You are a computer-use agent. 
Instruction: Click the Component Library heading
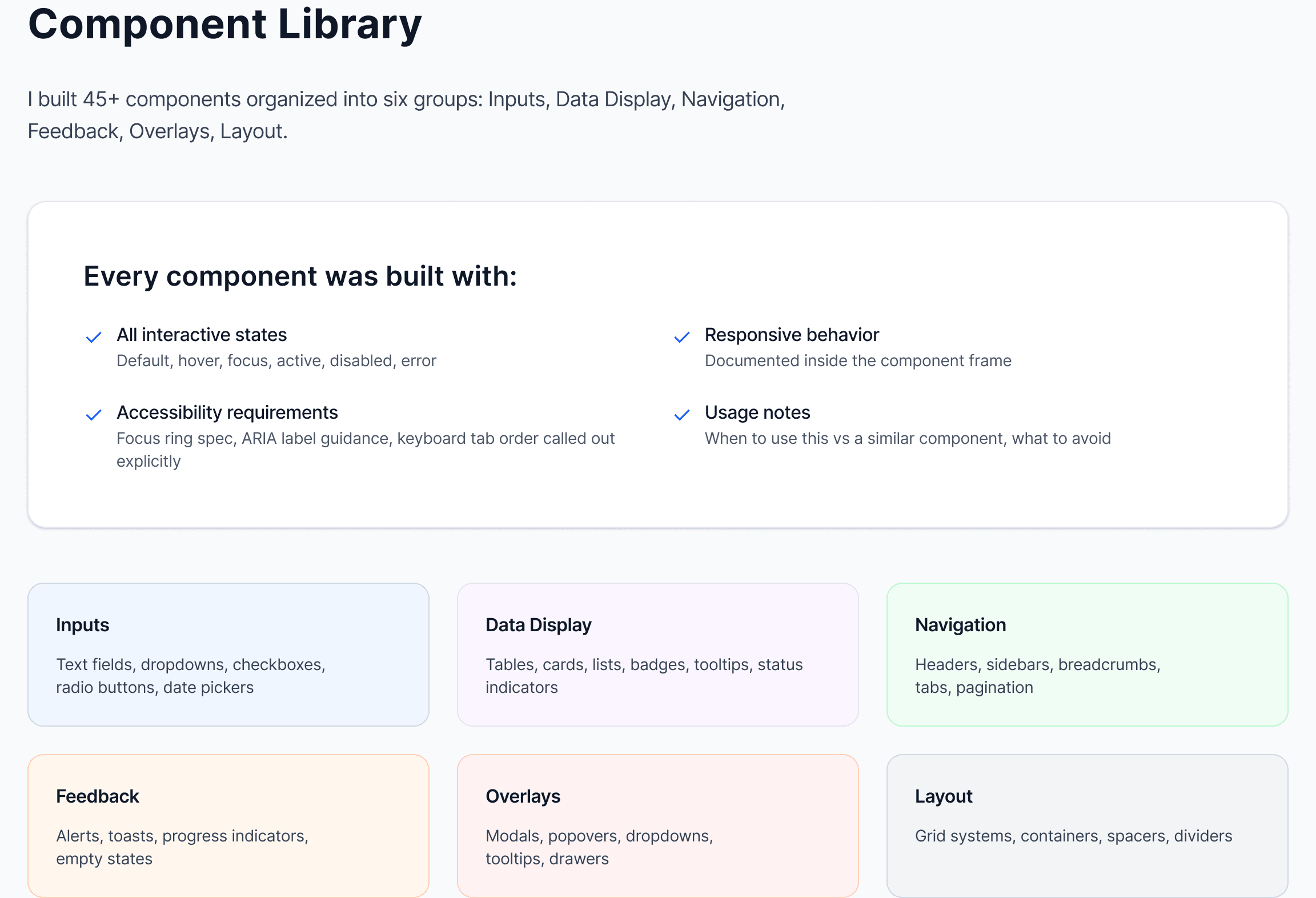[x=224, y=24]
